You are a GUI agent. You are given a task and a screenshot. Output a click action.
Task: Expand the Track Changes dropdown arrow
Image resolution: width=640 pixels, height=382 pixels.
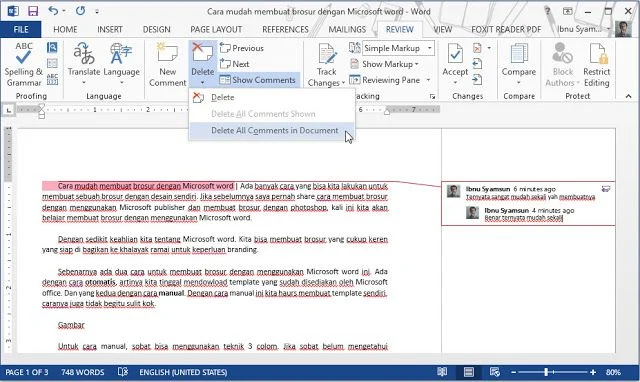pos(343,83)
